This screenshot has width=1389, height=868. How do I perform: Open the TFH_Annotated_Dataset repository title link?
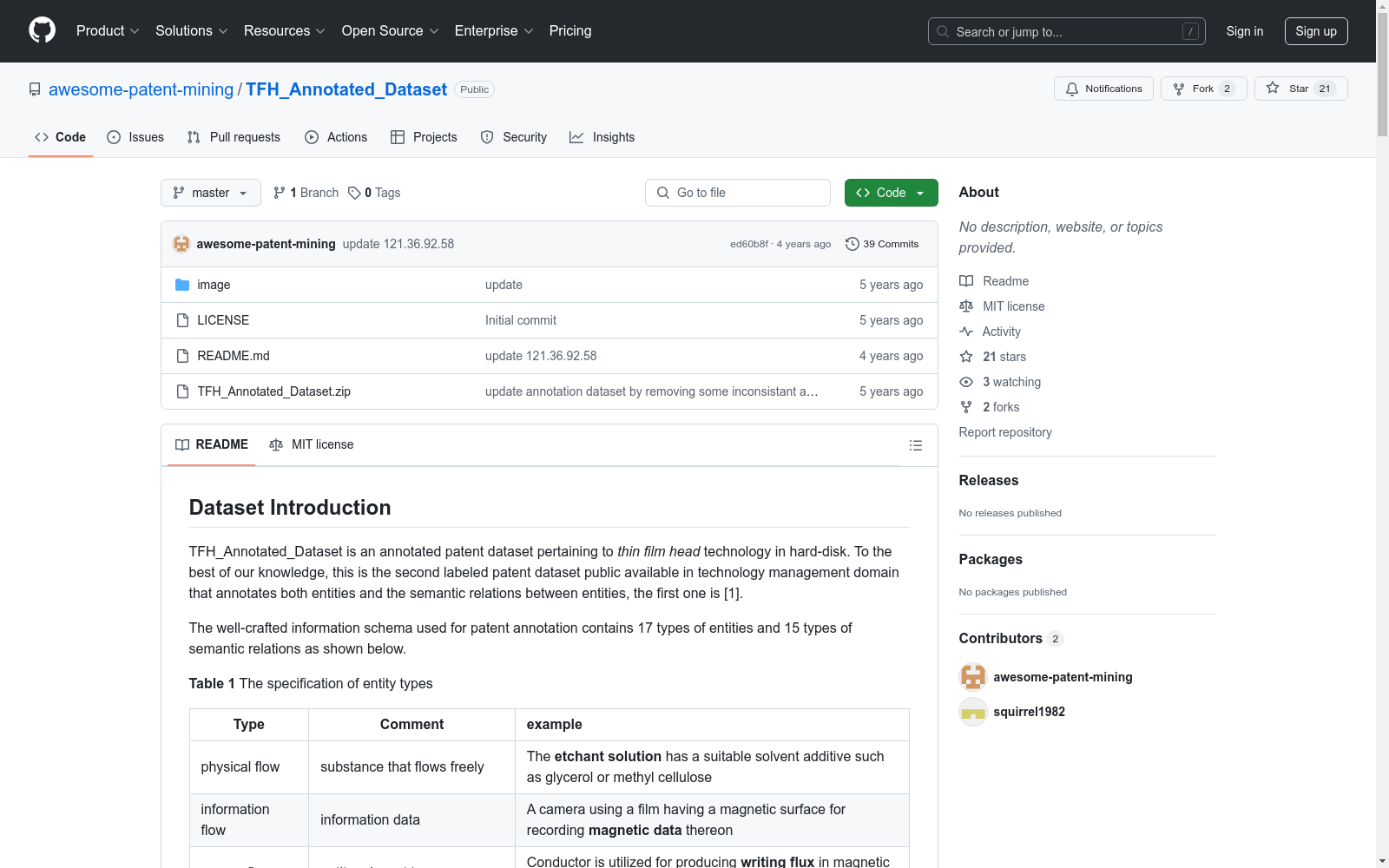pos(346,89)
